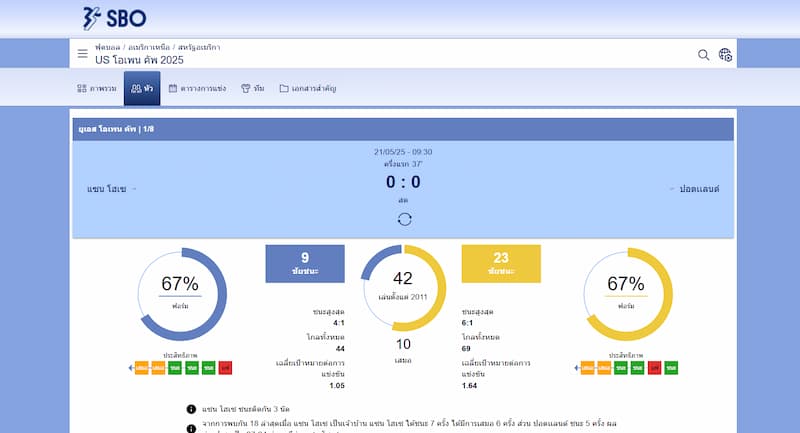This screenshot has height=433, width=800.
Task: Open the ภาพรวม overview tab
Action: coord(97,88)
